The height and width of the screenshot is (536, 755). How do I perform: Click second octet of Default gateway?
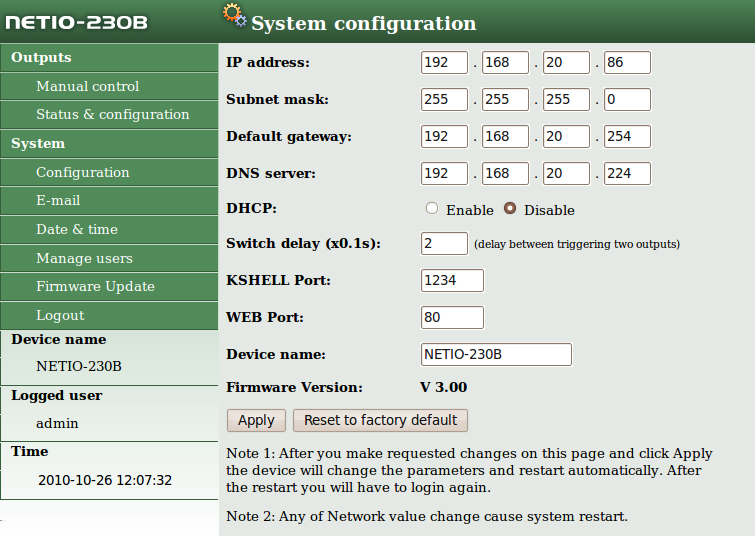[505, 136]
